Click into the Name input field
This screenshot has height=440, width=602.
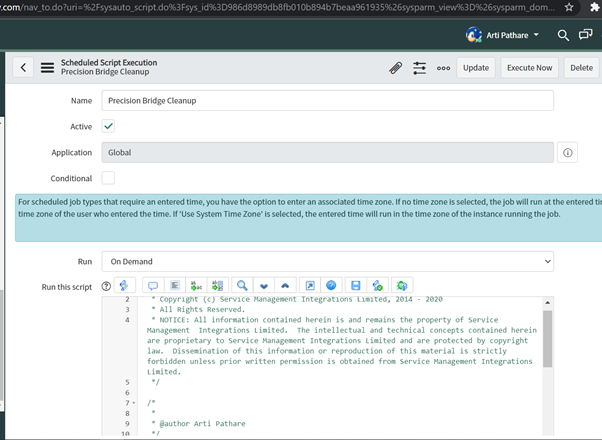coord(327,101)
